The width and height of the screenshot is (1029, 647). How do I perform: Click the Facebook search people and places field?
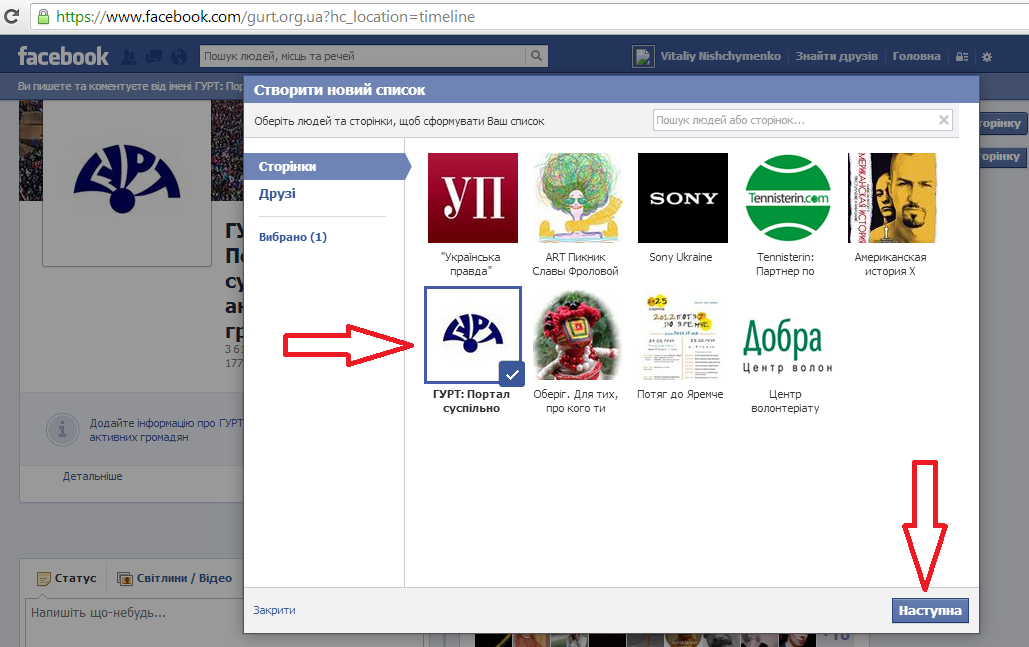[x=362, y=56]
